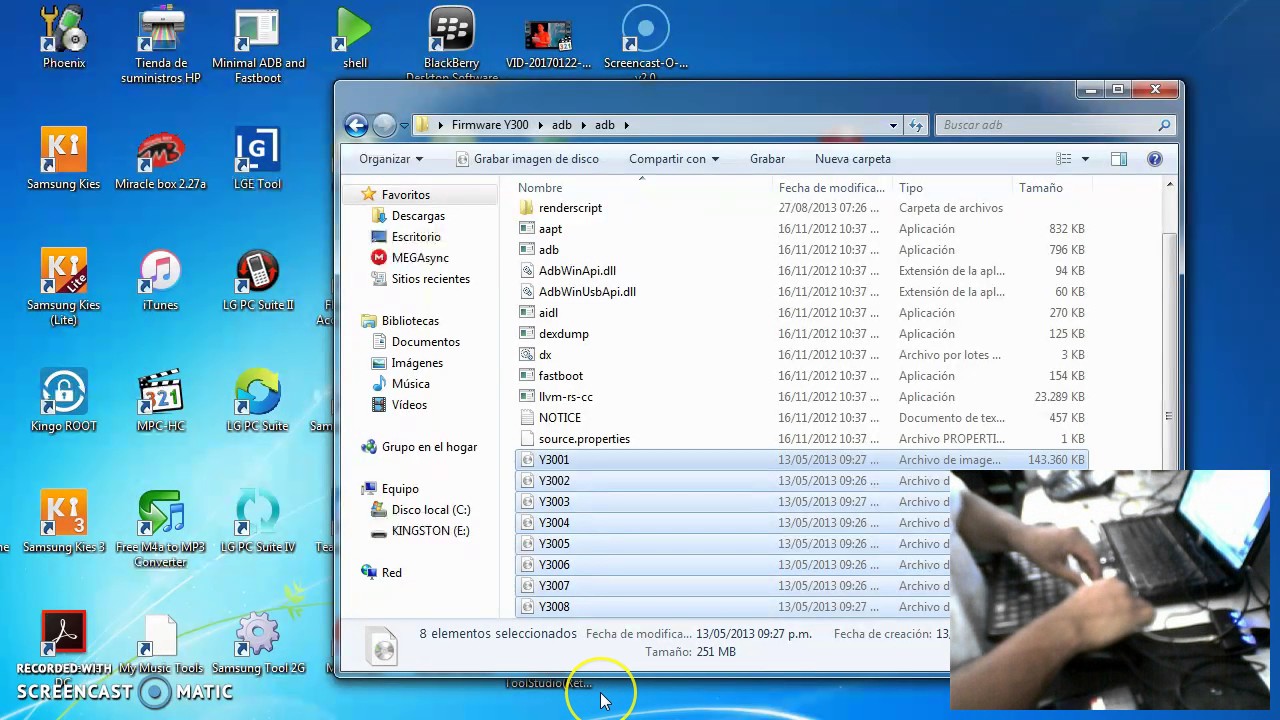Open the recent pages dropdown arrow
Screen dimensions: 1280x720
[x=404, y=125]
